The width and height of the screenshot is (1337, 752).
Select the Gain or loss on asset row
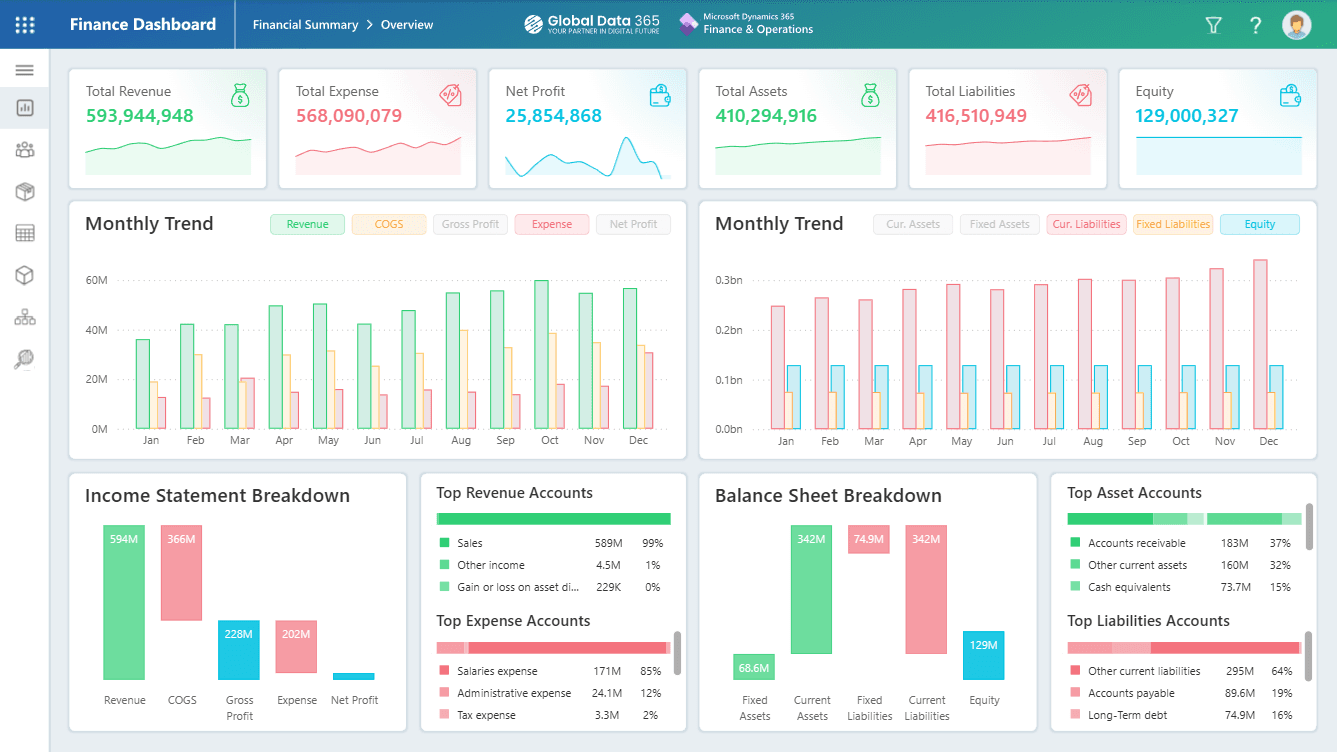pos(553,587)
